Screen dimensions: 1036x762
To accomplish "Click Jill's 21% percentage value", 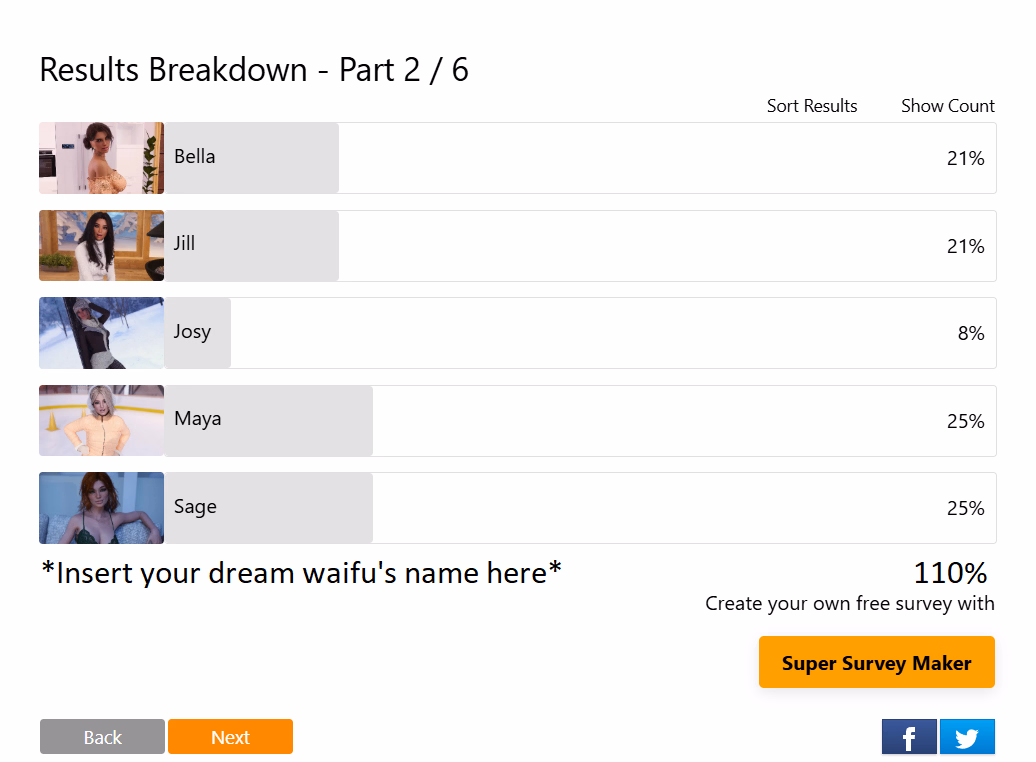I will coord(965,246).
